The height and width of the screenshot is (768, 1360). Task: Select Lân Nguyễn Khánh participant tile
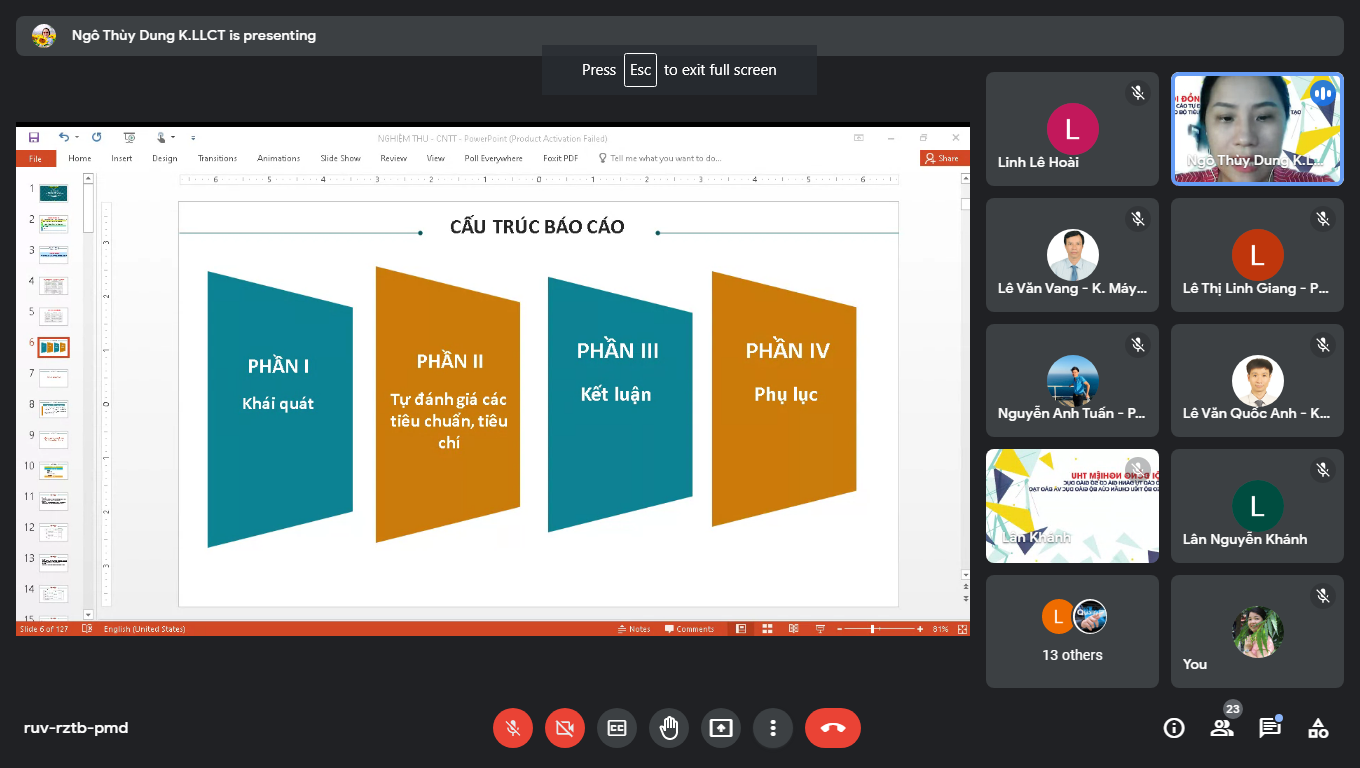[x=1257, y=506]
